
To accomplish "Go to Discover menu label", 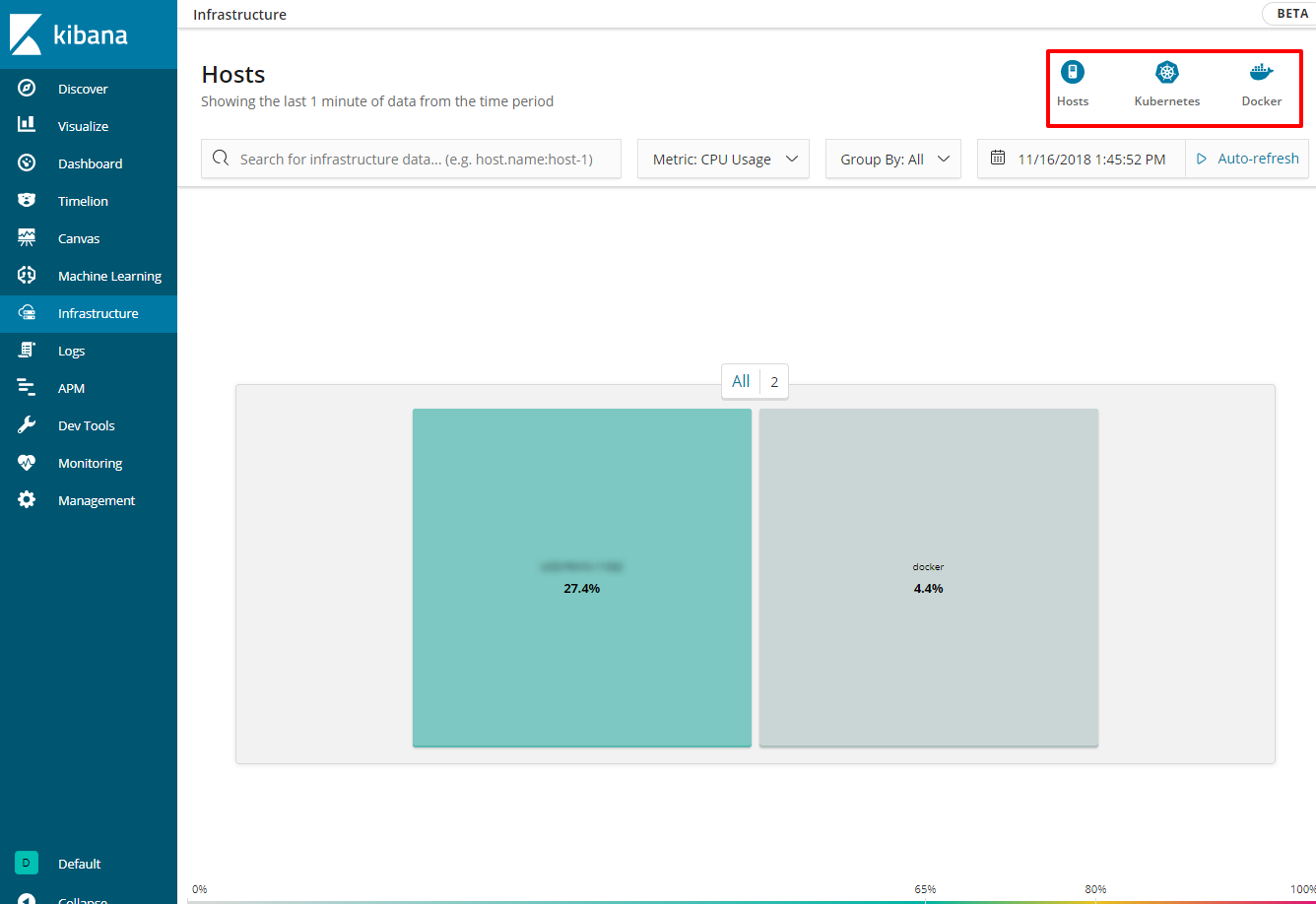I will tap(83, 89).
